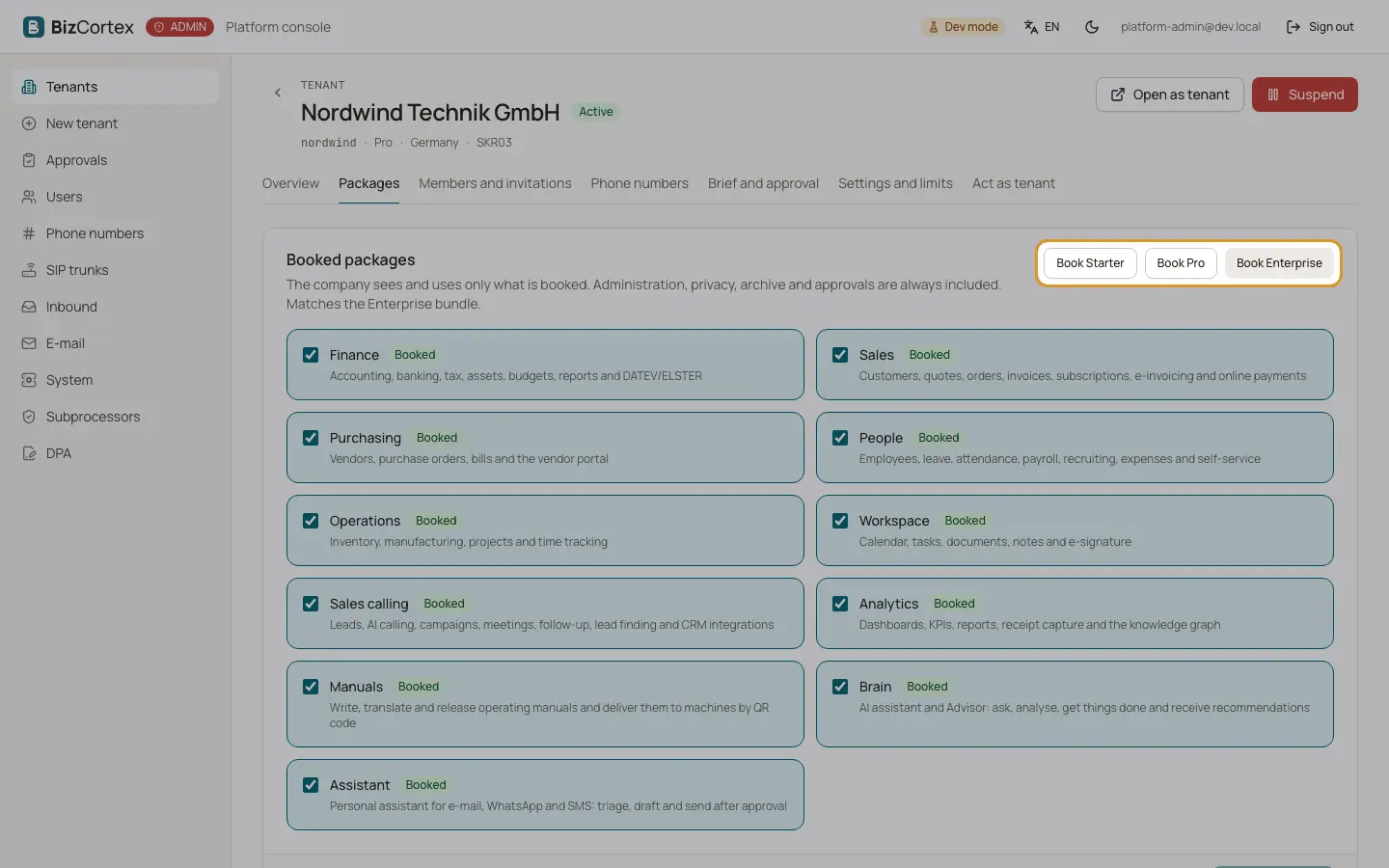Viewport: 1389px width, 868px height.
Task: Click the Book Starter button
Action: click(x=1090, y=263)
